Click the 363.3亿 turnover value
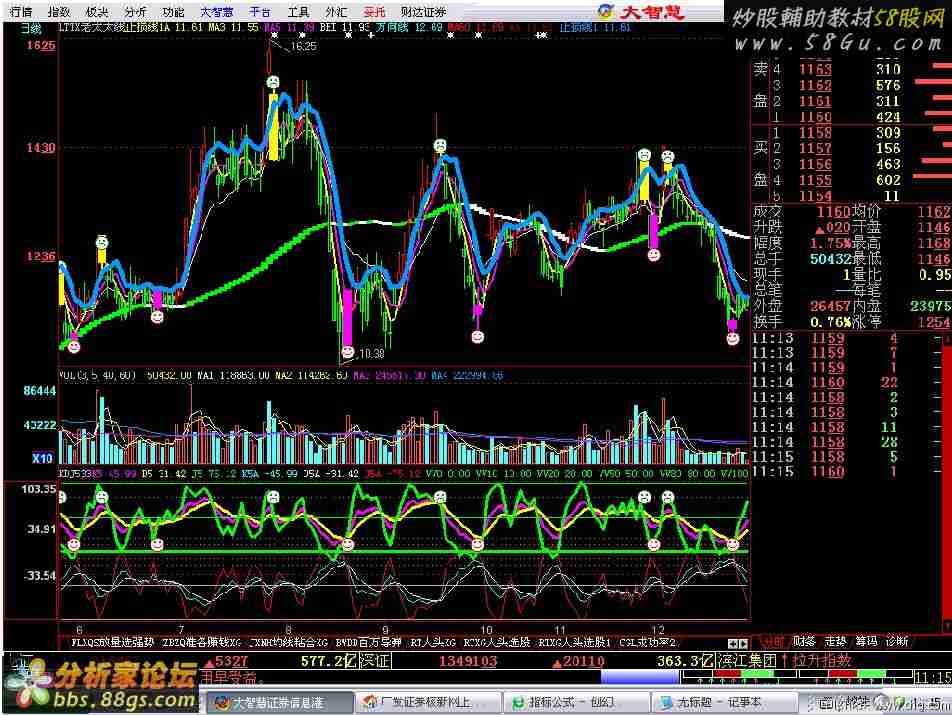This screenshot has height=715, width=952. click(x=685, y=660)
